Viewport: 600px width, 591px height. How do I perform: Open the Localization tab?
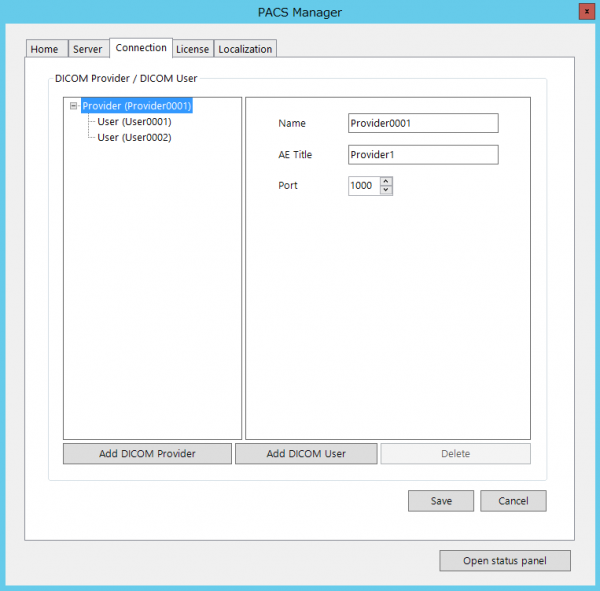point(245,49)
